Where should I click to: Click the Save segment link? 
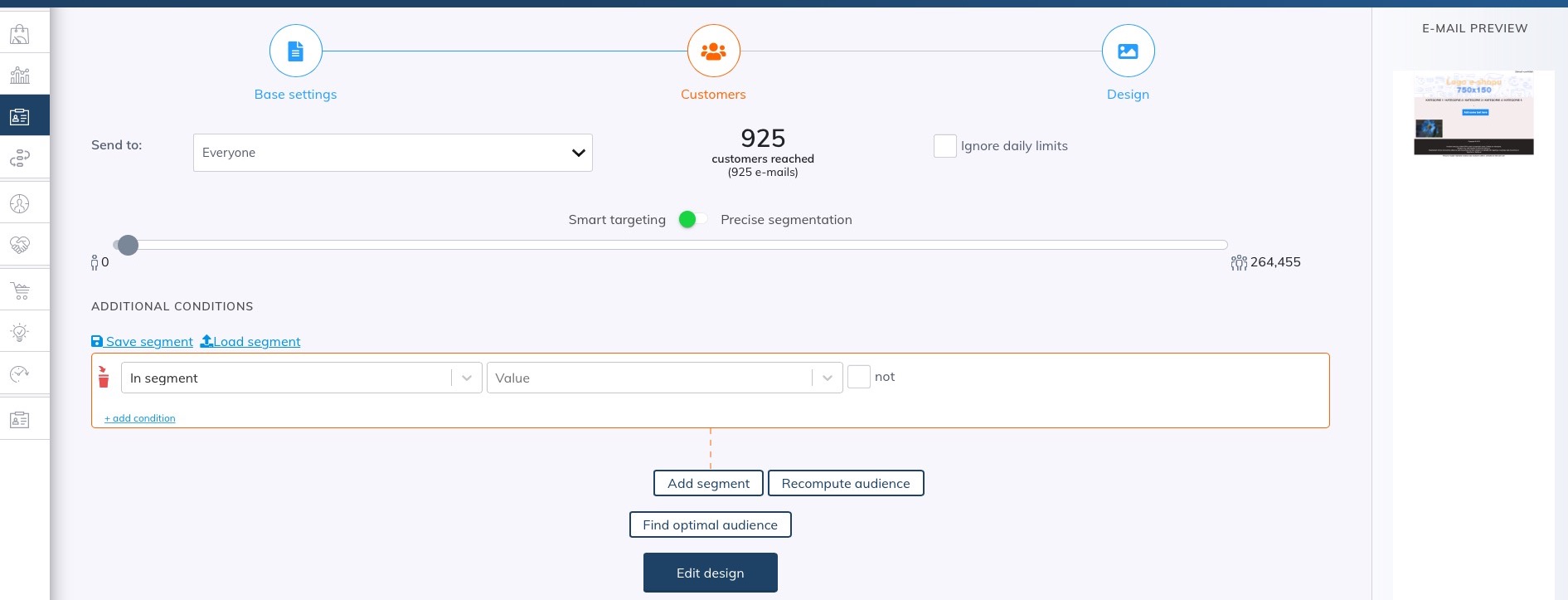pos(142,342)
